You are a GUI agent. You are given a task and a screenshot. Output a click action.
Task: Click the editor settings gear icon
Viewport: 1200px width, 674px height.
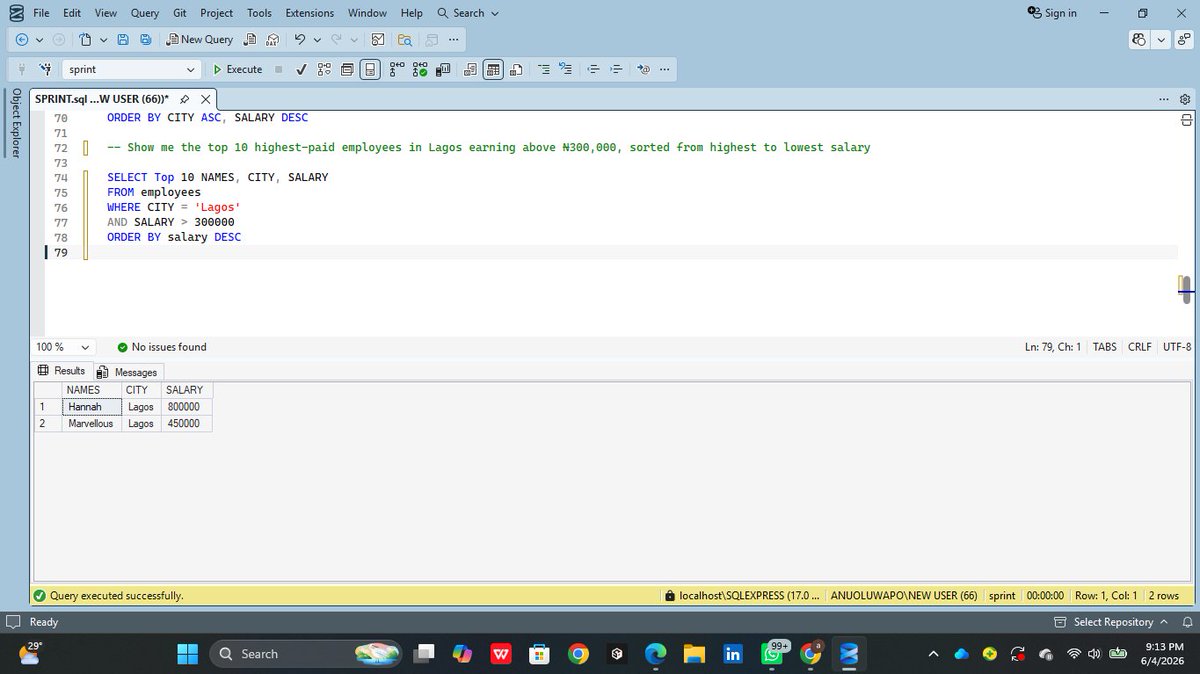click(1185, 99)
